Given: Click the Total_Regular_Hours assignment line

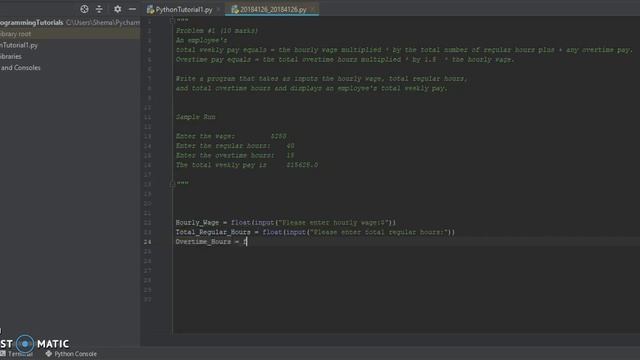Looking at the screenshot, I should 315,232.
